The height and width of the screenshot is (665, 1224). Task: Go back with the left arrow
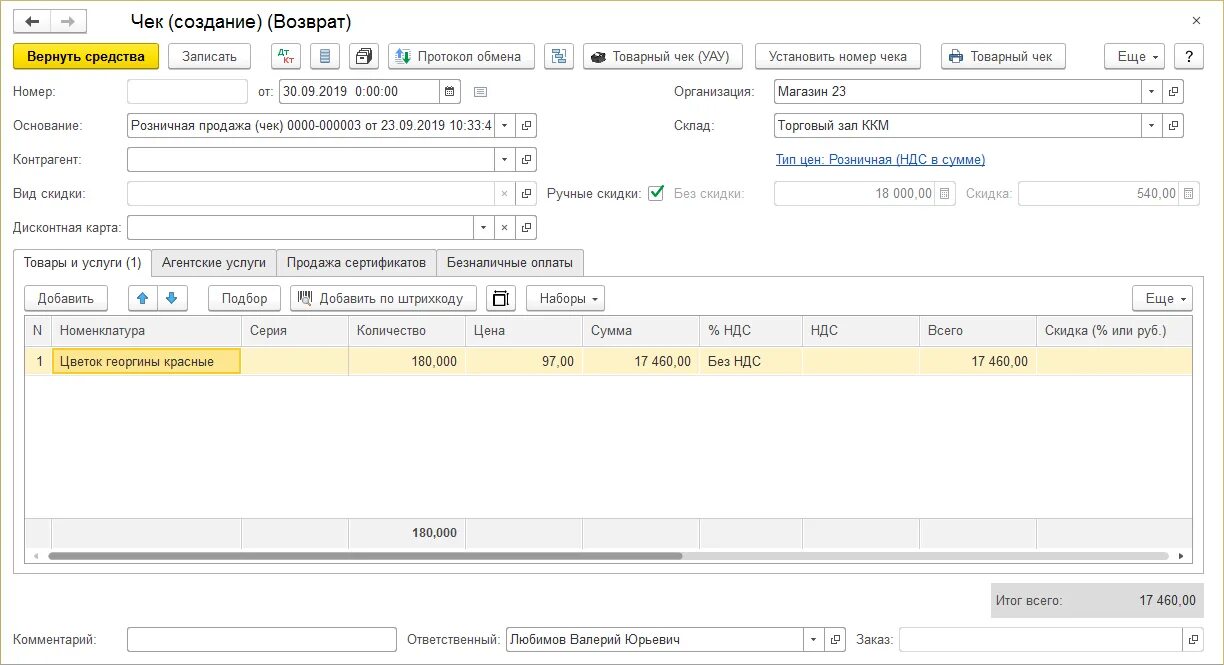coord(32,21)
